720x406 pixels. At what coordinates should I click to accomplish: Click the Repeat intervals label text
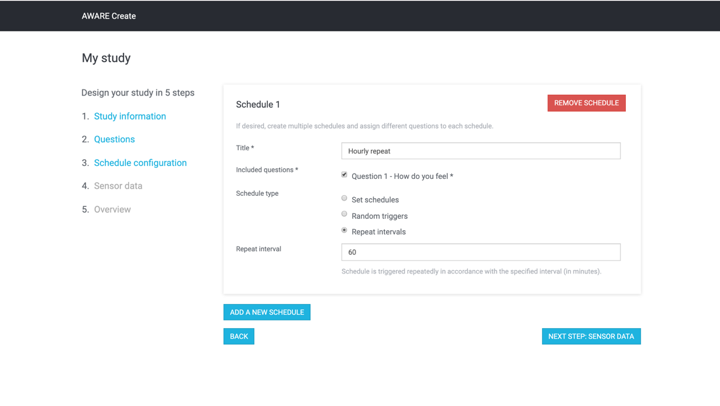coord(378,232)
